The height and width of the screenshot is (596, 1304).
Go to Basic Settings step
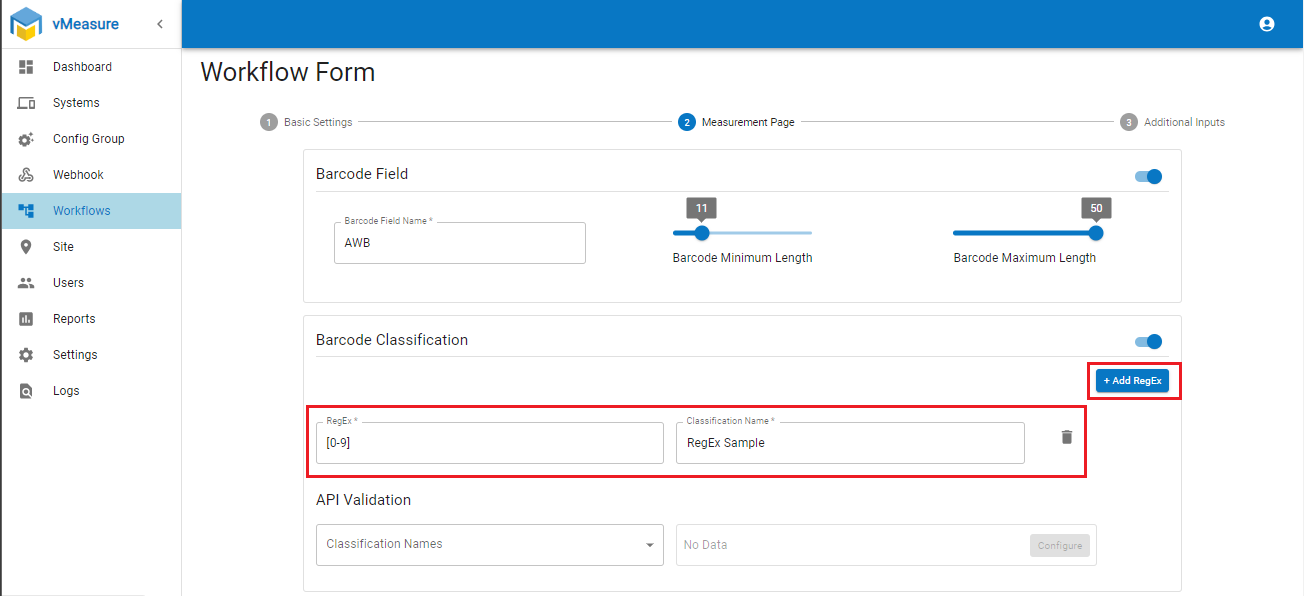point(307,122)
